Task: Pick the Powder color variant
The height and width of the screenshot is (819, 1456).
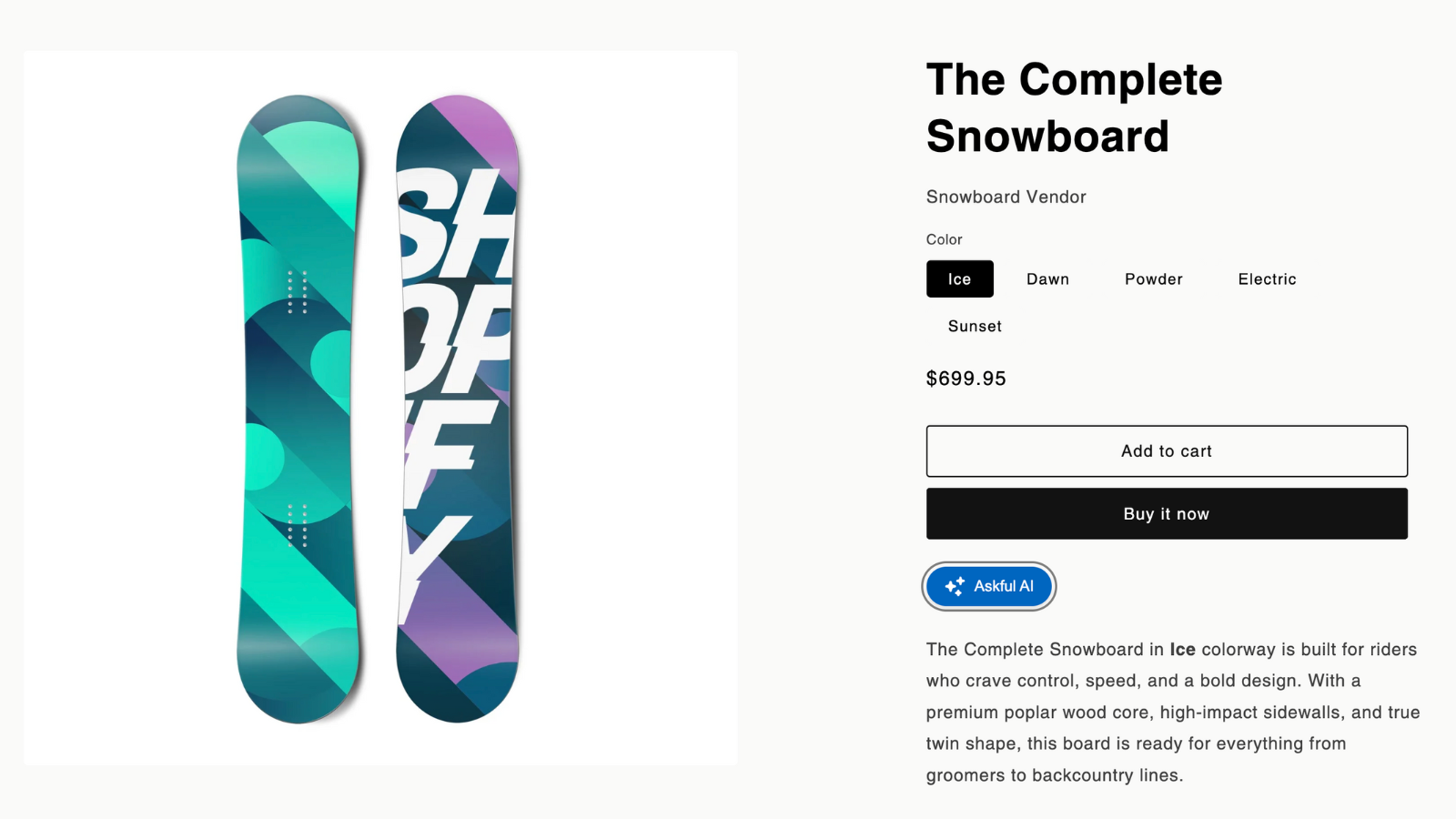Action: (x=1154, y=279)
